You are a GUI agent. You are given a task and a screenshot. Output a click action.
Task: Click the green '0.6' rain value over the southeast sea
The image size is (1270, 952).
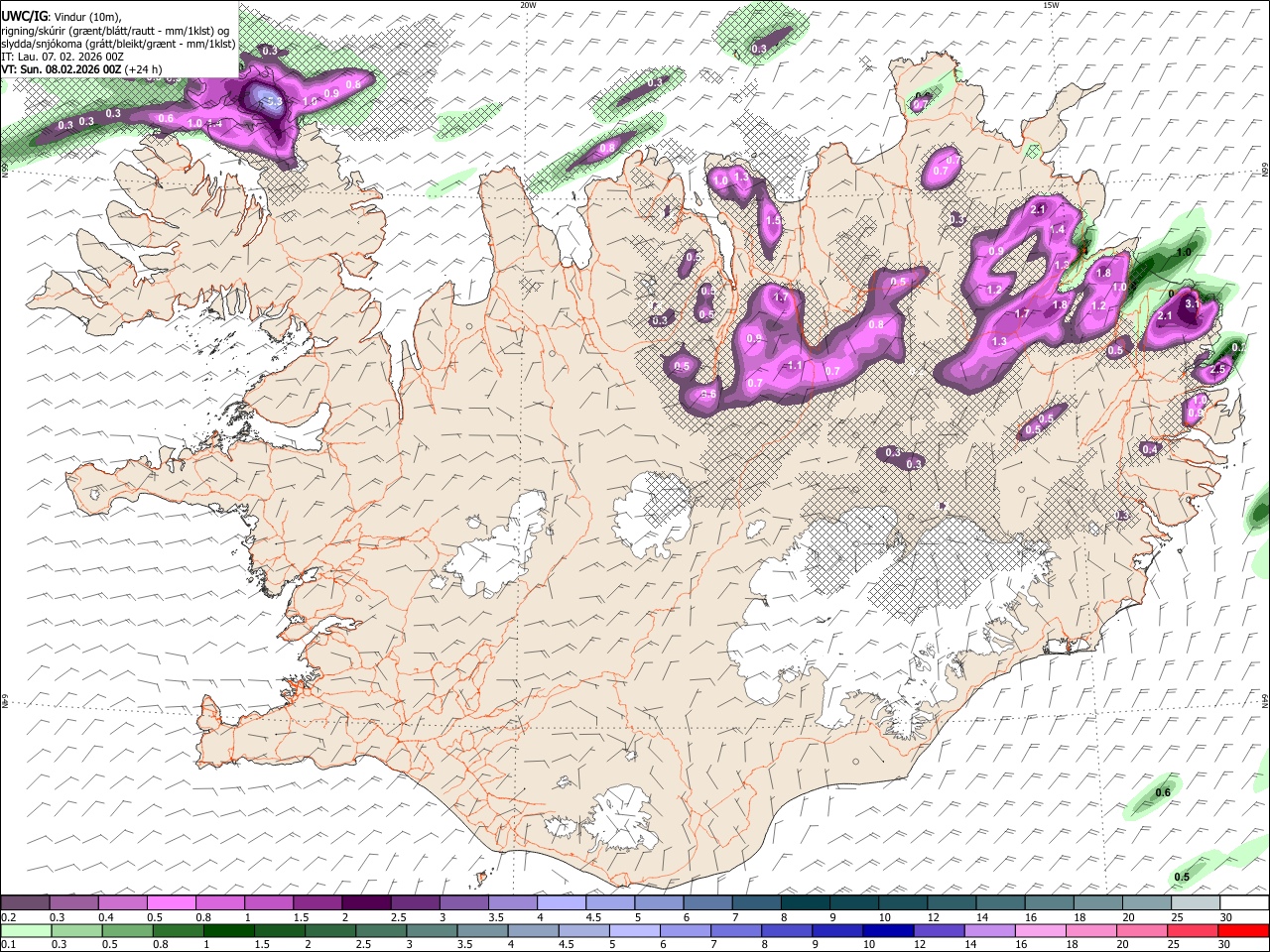[x=1163, y=792]
